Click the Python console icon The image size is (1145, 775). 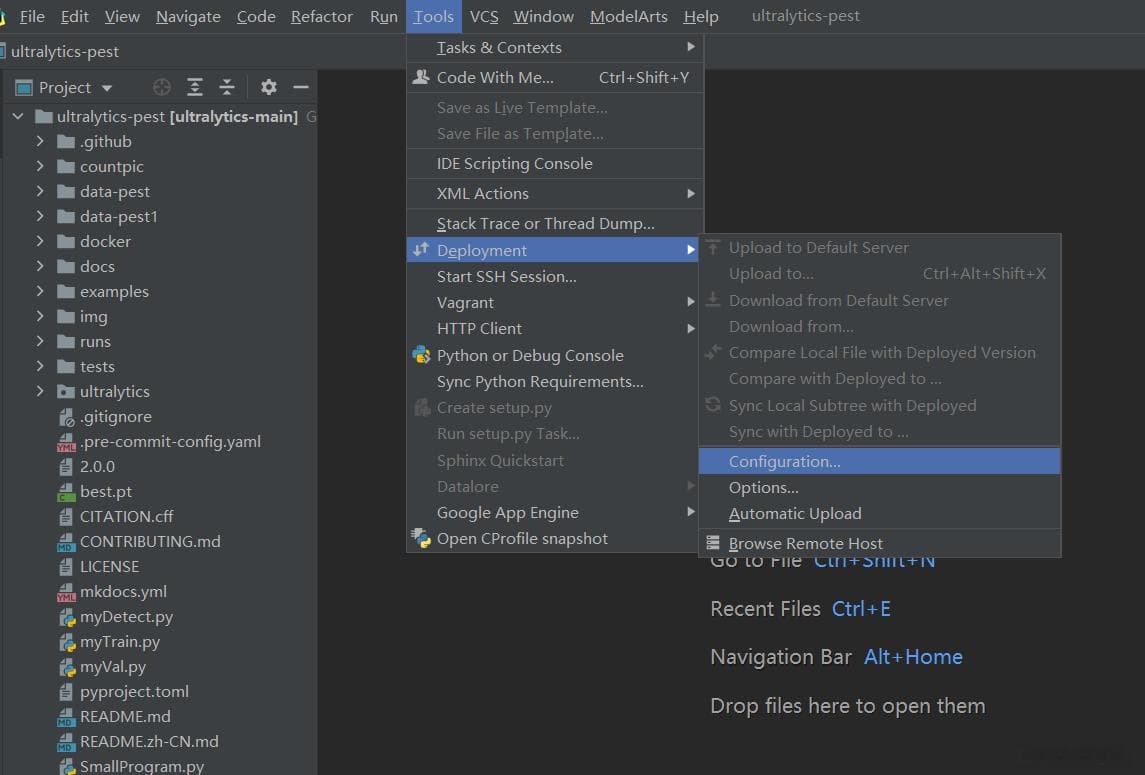pyautogui.click(x=421, y=355)
